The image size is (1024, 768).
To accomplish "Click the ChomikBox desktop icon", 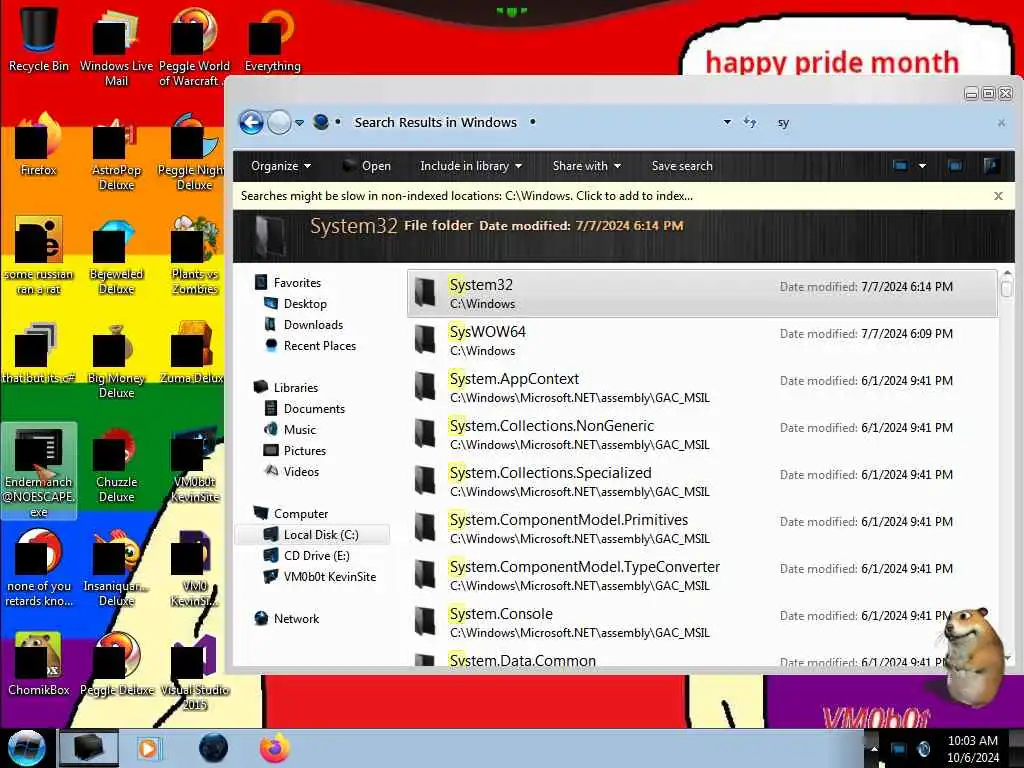I will point(39,664).
